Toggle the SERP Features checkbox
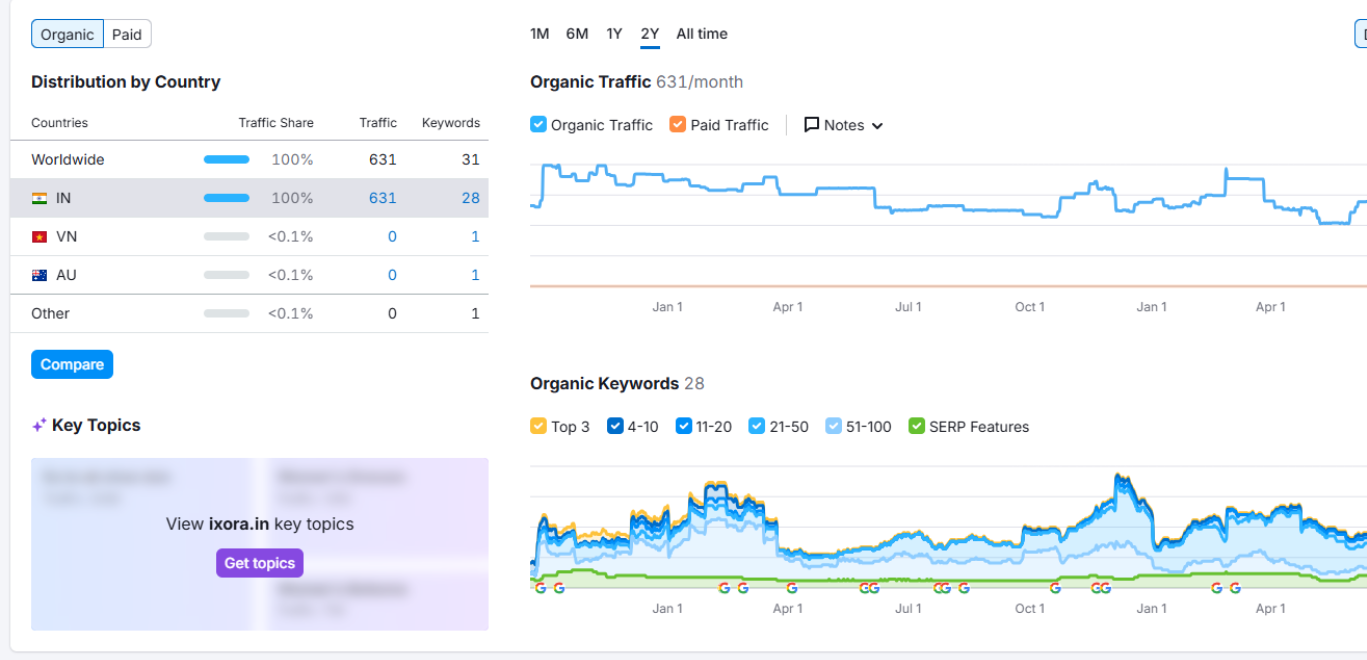1367x660 pixels. pos(917,427)
